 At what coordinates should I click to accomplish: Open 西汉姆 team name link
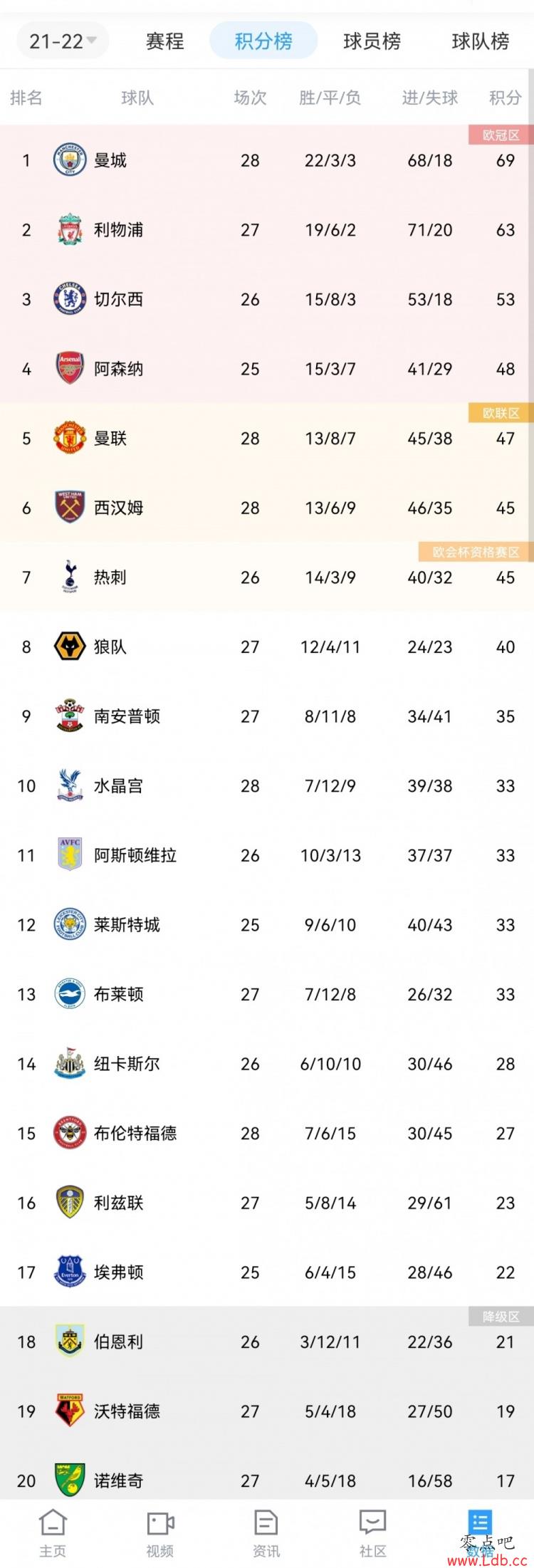(x=119, y=508)
